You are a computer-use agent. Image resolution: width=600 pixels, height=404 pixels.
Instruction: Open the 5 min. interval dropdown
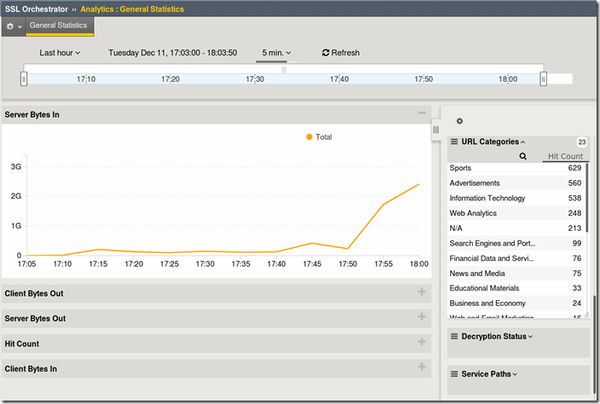click(x=275, y=52)
